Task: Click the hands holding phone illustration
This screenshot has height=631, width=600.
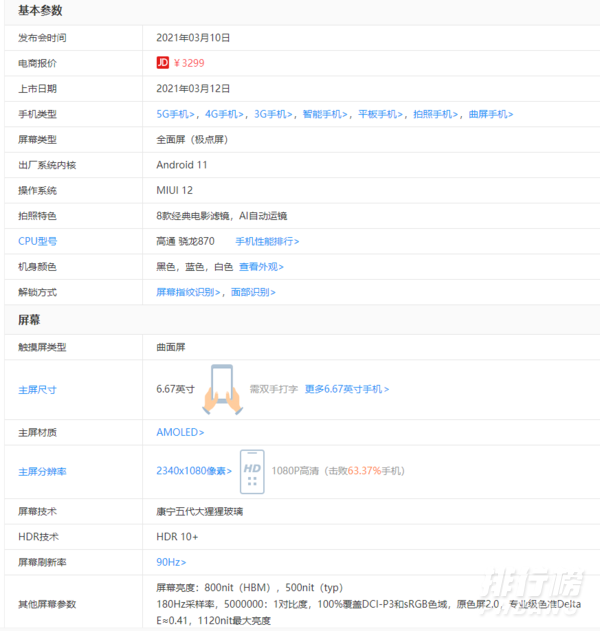Action: click(222, 390)
